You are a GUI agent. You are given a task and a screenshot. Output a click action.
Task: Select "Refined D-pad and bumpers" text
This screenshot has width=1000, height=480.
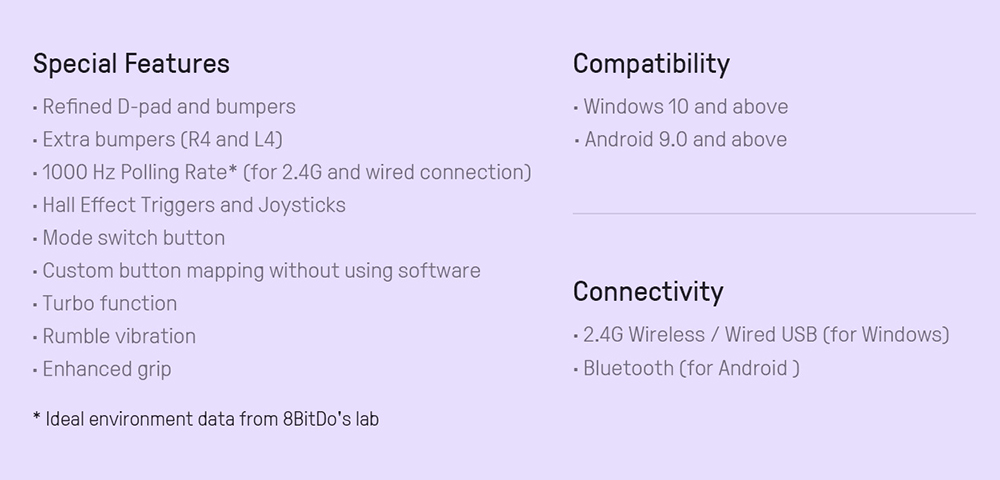click(x=169, y=106)
